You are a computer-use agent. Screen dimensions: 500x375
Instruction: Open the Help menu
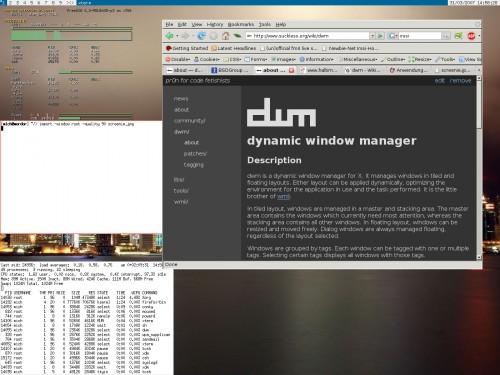281,24
